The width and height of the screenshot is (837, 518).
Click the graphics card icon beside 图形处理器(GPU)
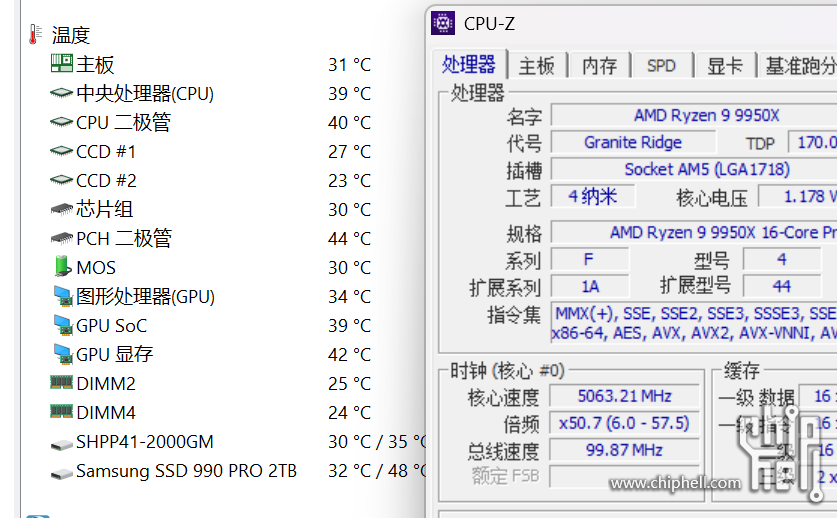pyautogui.click(x=63, y=296)
